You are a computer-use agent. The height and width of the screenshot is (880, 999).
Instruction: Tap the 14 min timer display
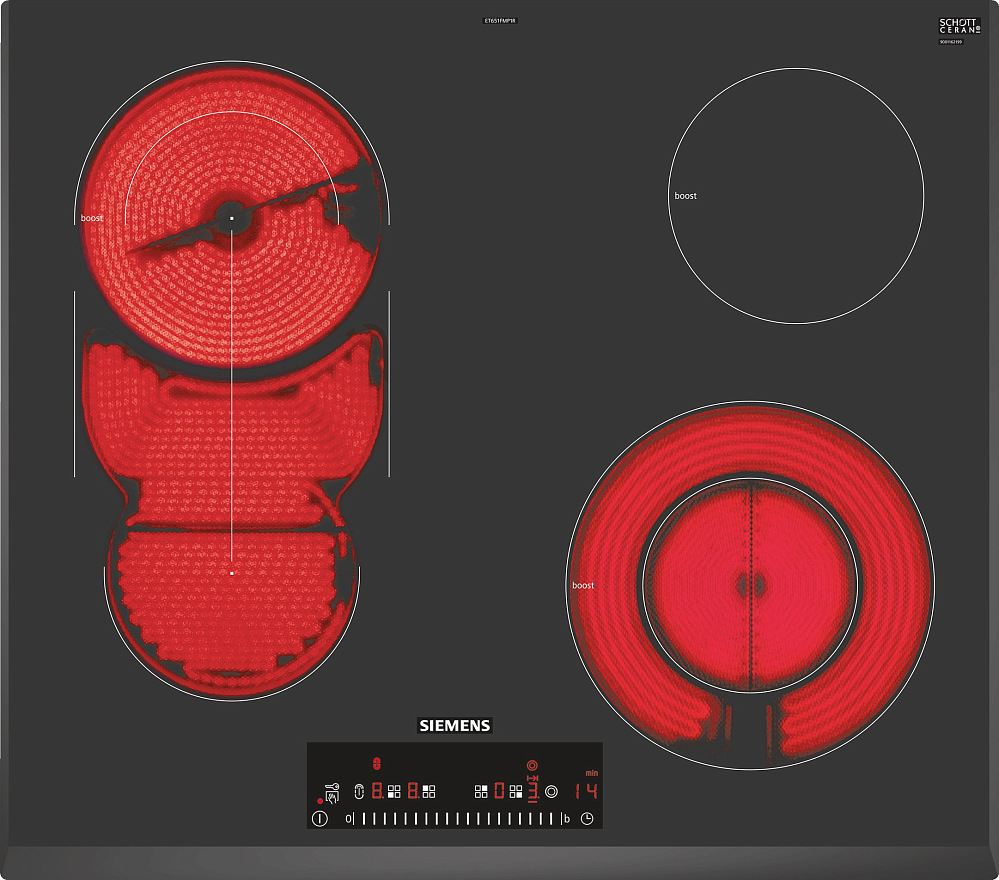tap(586, 791)
